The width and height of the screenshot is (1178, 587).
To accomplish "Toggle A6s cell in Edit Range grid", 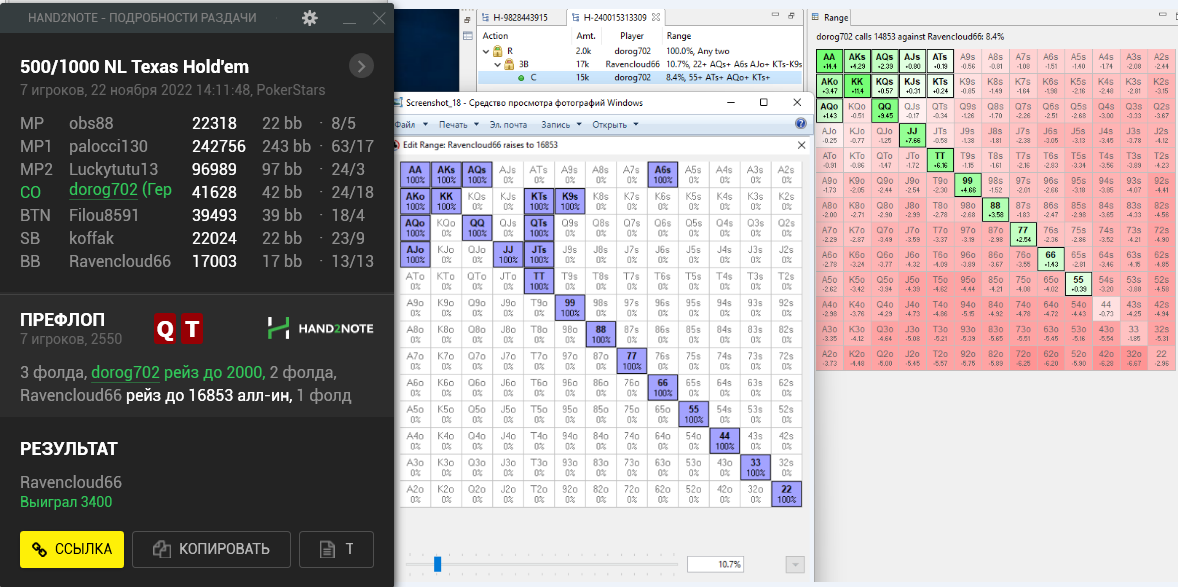I will (x=662, y=174).
